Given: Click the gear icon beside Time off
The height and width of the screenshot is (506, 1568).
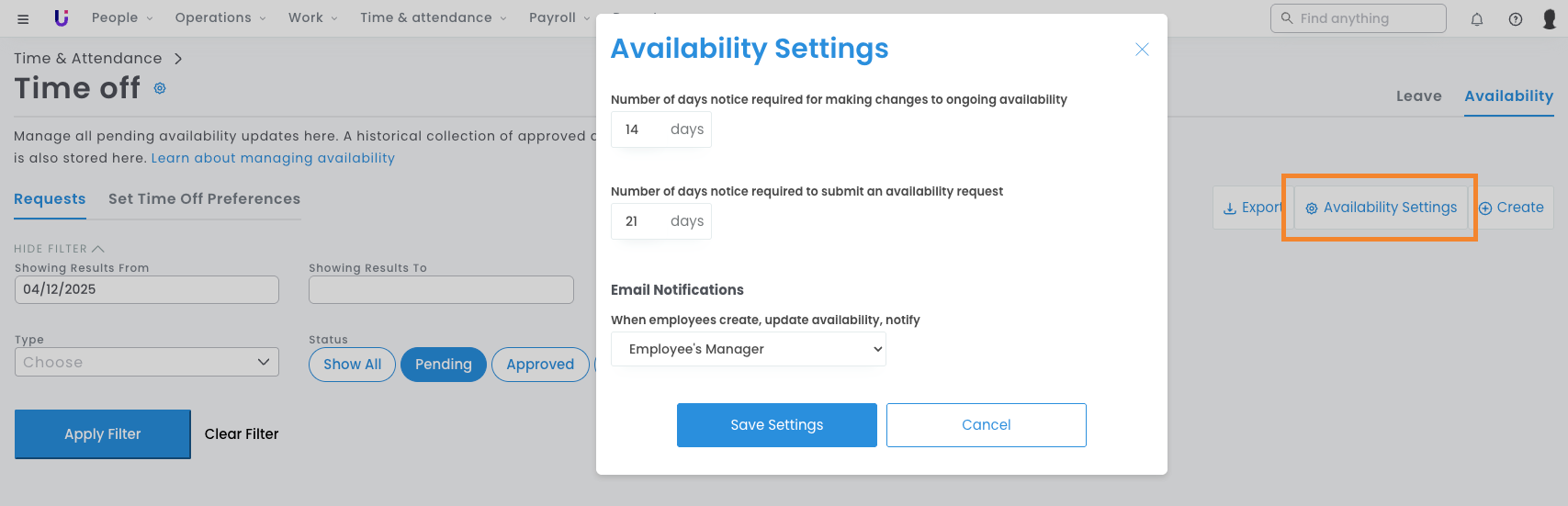Looking at the screenshot, I should pyautogui.click(x=160, y=88).
